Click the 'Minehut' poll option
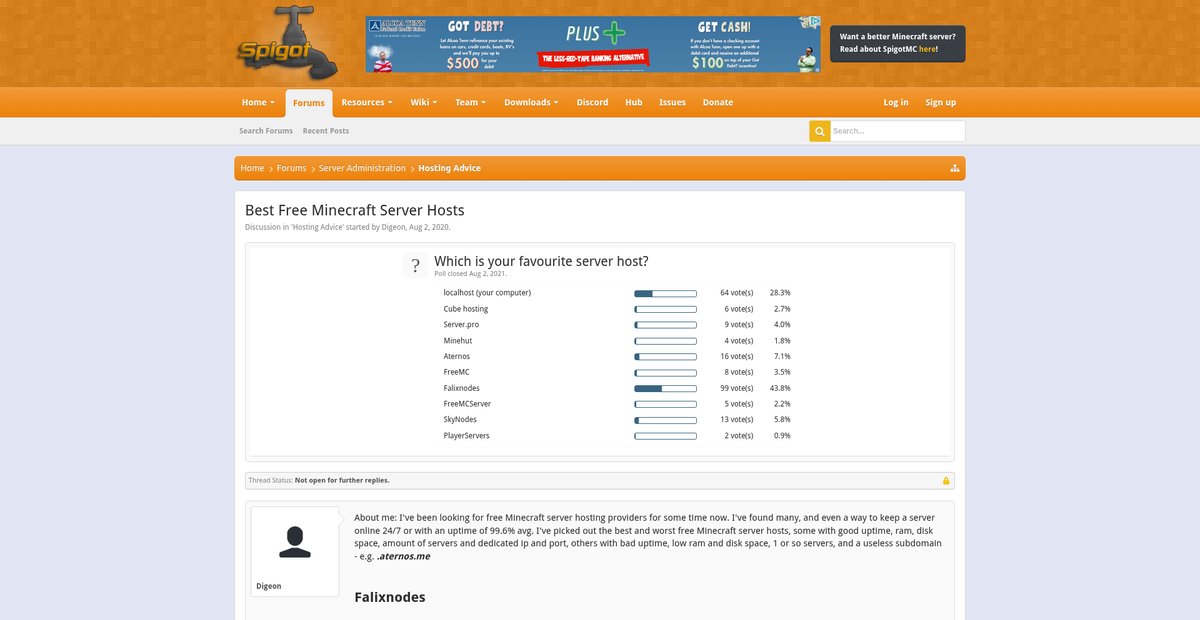Image resolution: width=1200 pixels, height=620 pixels. click(x=458, y=341)
